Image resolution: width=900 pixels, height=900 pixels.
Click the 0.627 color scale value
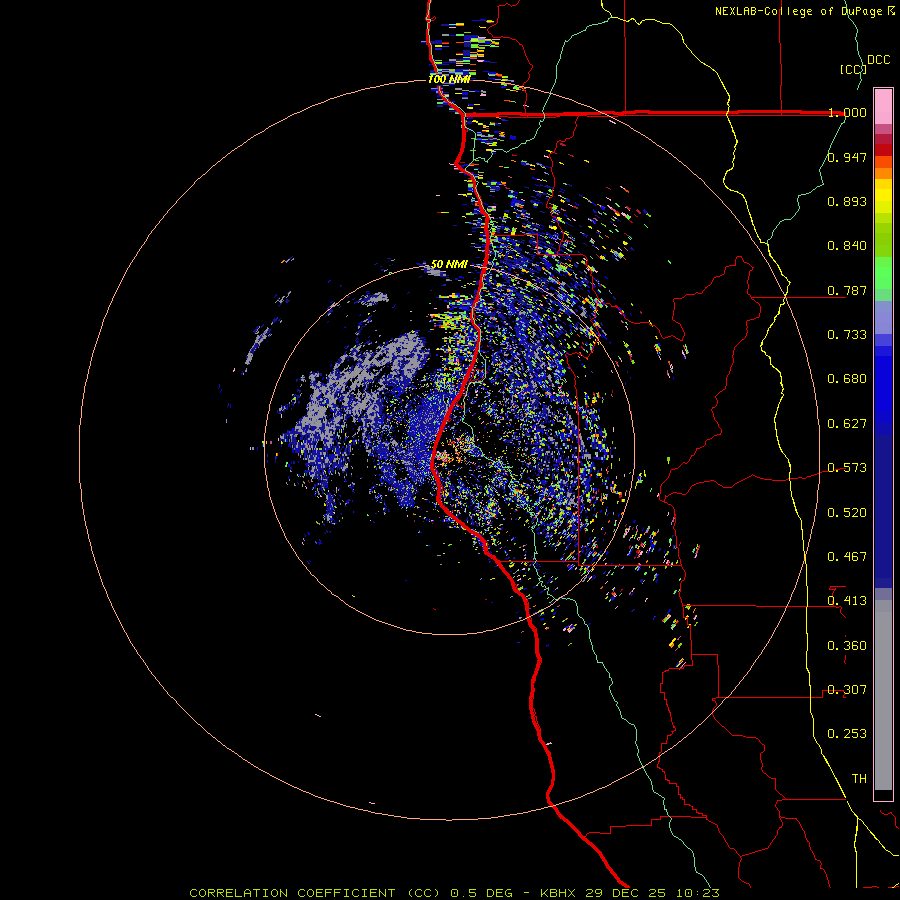(847, 424)
